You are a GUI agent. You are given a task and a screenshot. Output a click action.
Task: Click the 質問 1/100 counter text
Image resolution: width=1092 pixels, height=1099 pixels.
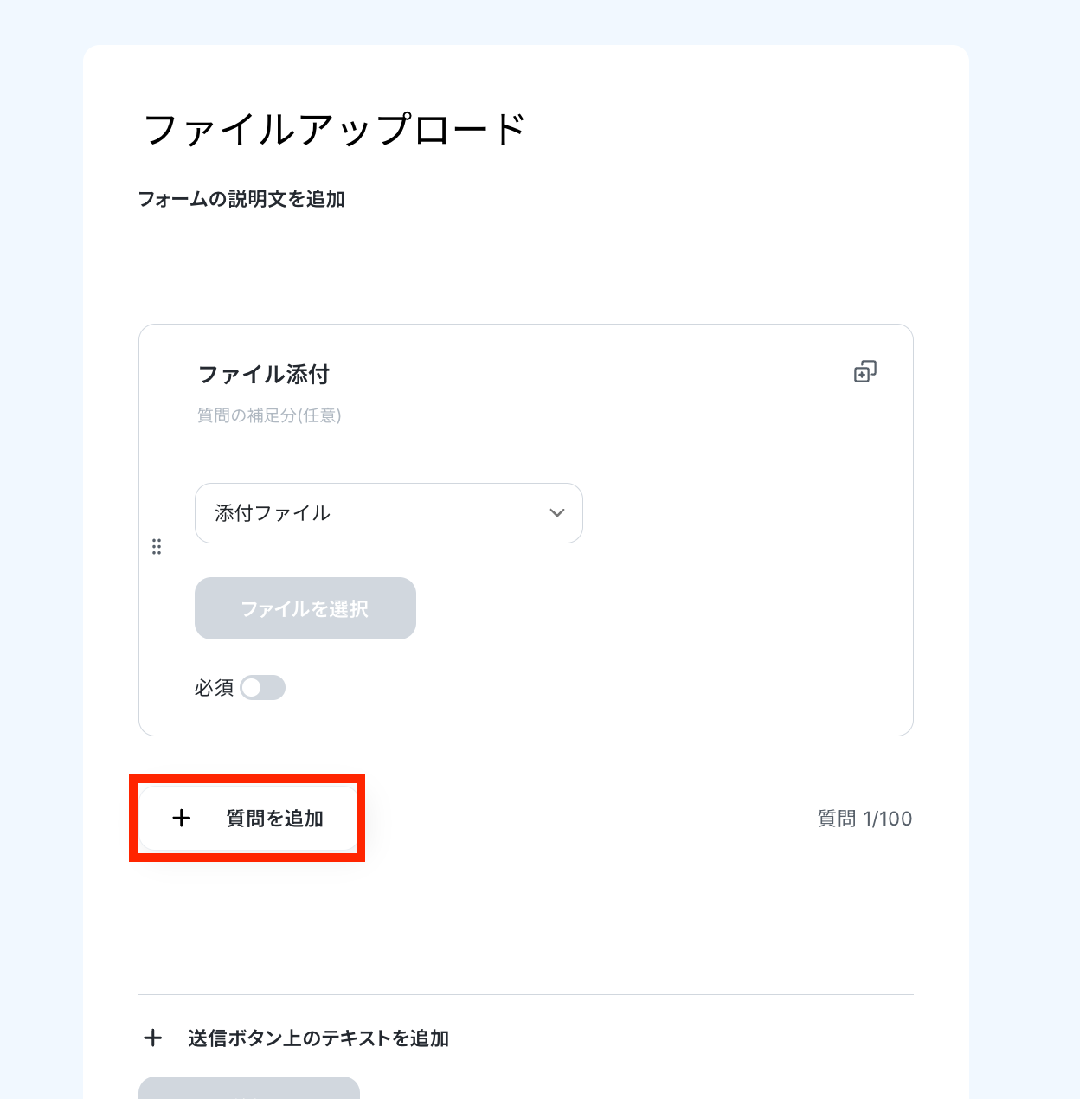[x=865, y=819]
